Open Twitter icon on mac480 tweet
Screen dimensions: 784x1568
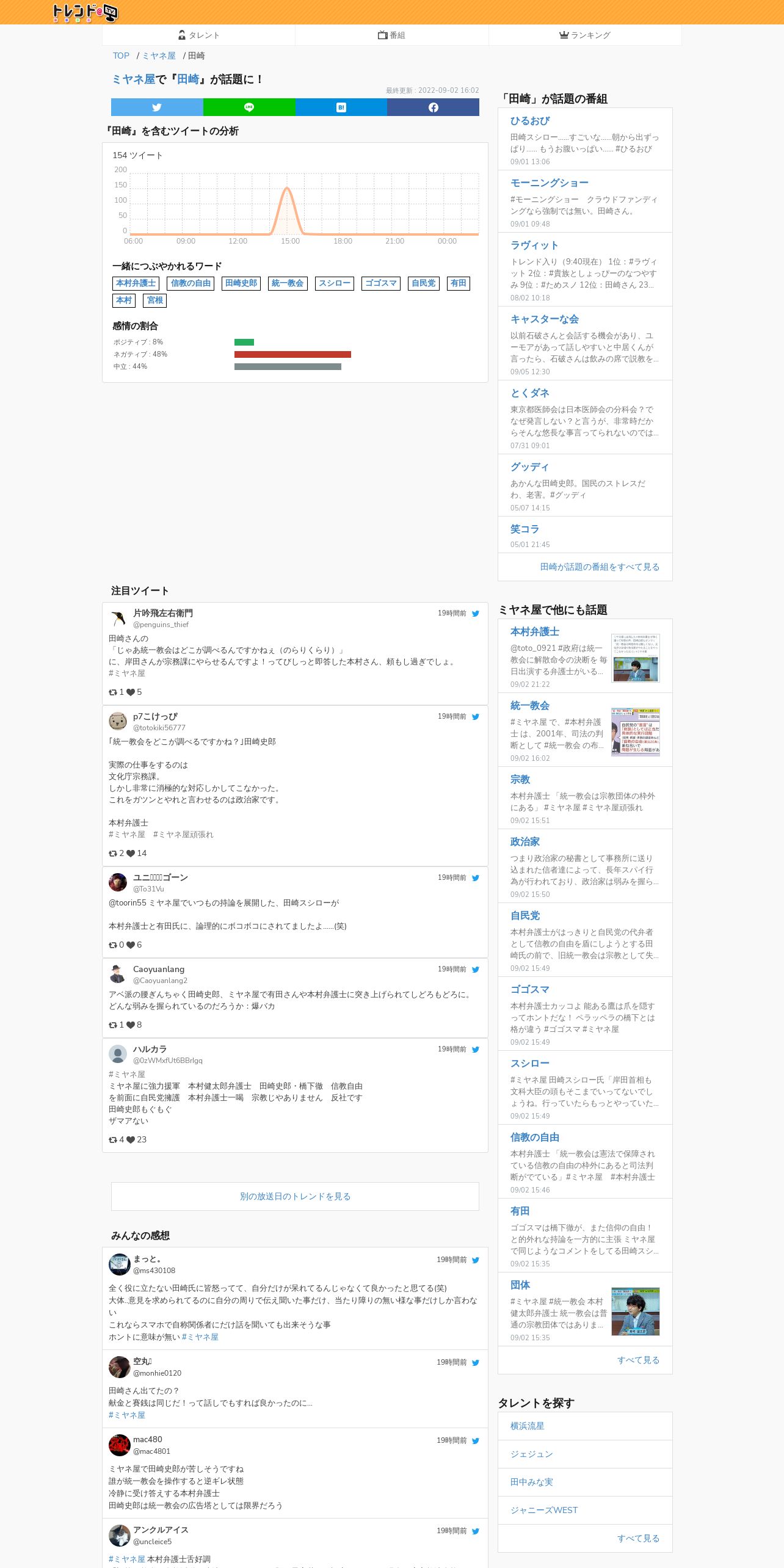[x=476, y=1441]
